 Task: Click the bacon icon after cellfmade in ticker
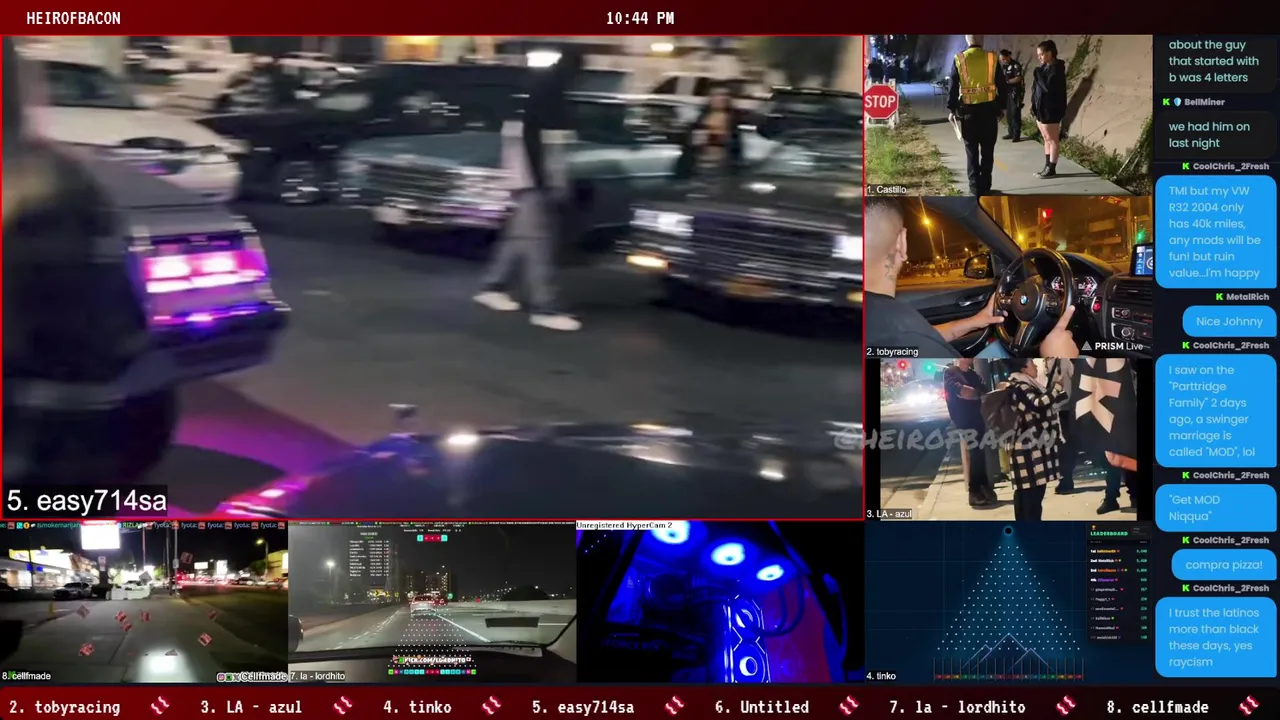(x=1249, y=706)
